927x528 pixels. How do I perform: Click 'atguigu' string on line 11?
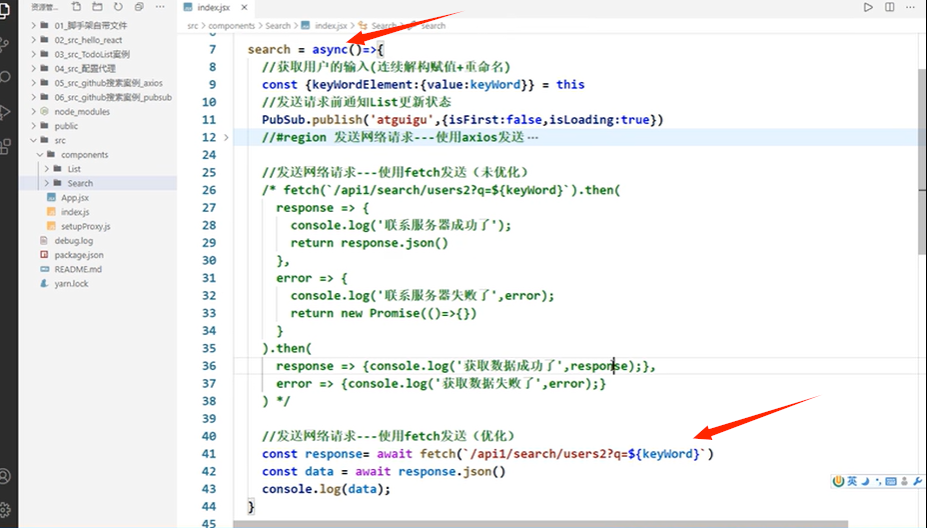401,119
